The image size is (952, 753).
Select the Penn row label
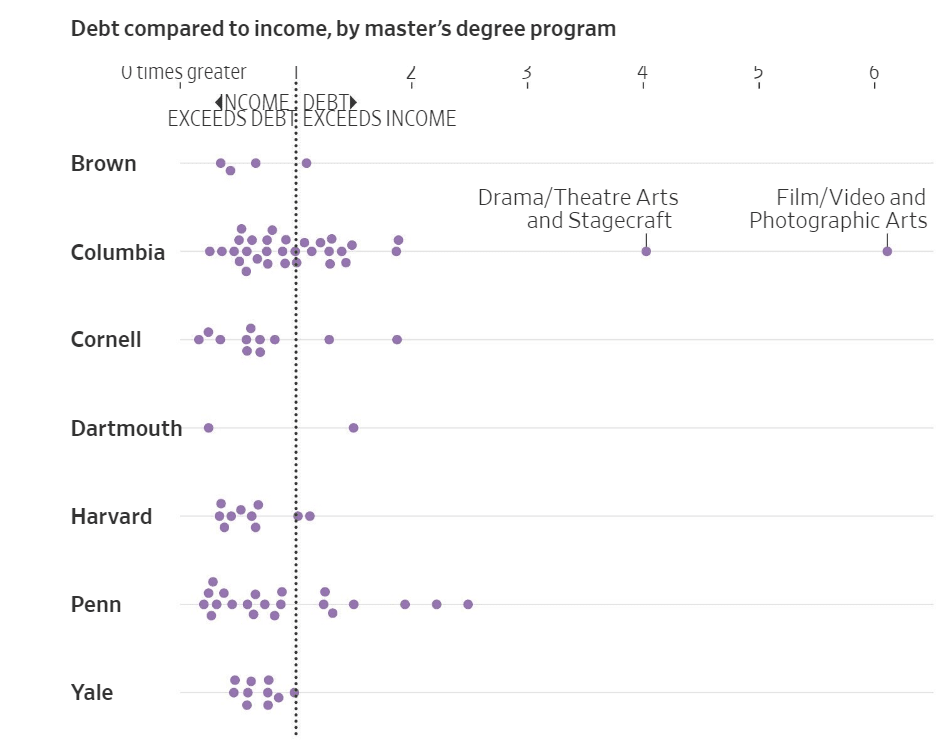[96, 604]
